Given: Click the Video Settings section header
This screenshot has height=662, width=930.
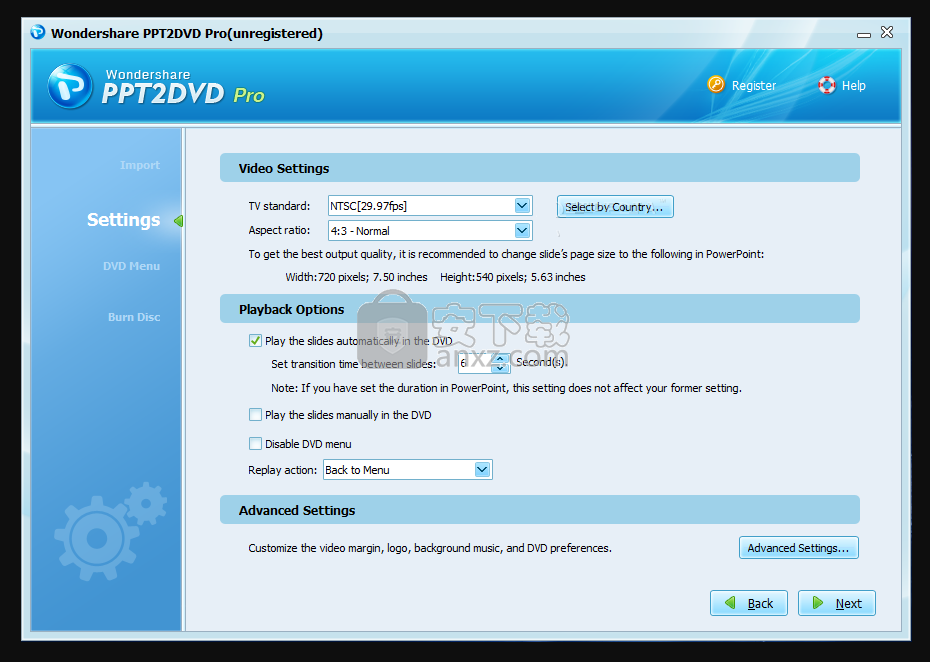Looking at the screenshot, I should coord(540,168).
